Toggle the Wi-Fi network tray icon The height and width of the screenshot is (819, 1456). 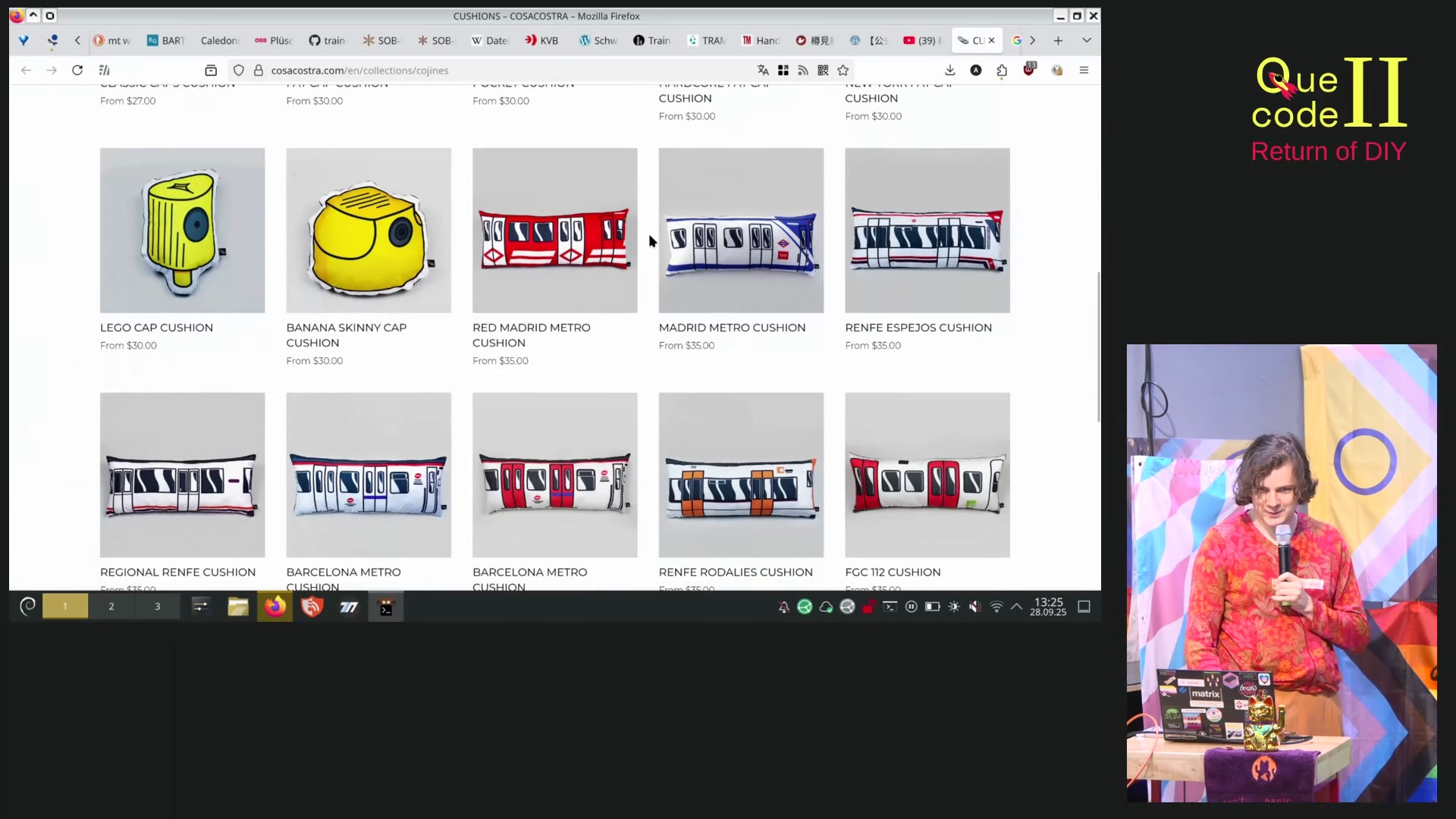pos(996,607)
